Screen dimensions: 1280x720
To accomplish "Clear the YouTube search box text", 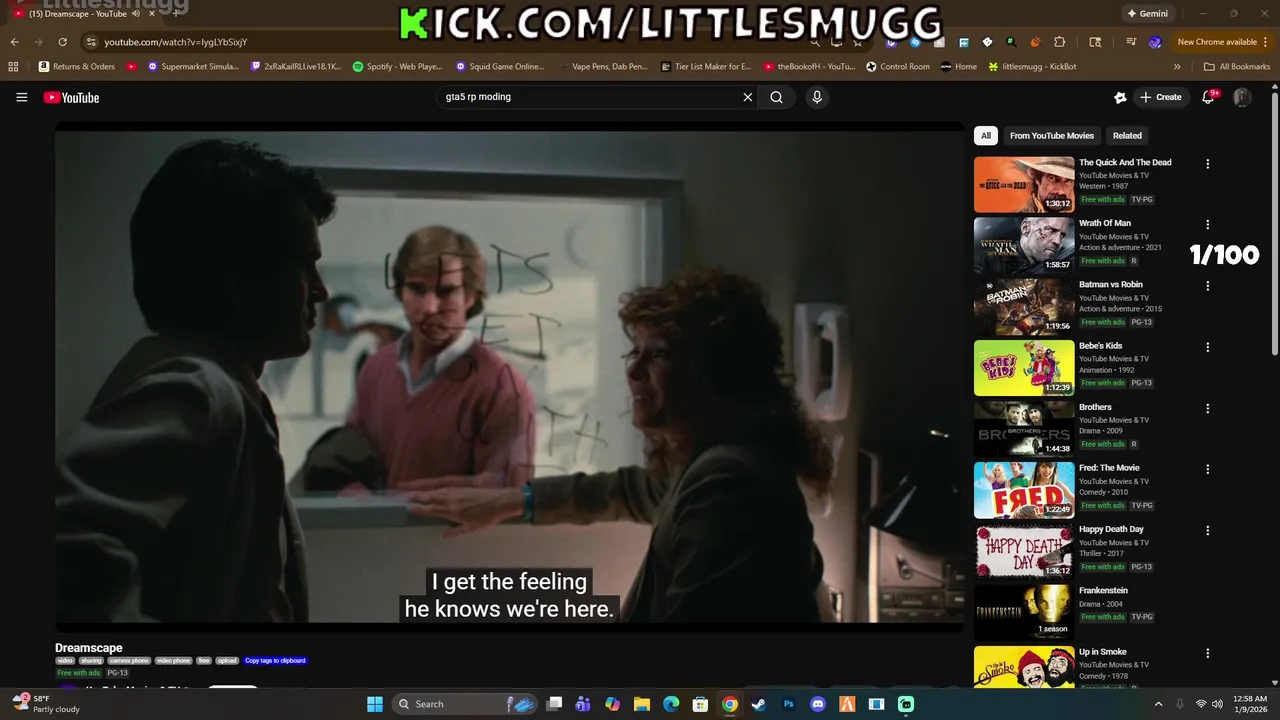I will (x=747, y=97).
